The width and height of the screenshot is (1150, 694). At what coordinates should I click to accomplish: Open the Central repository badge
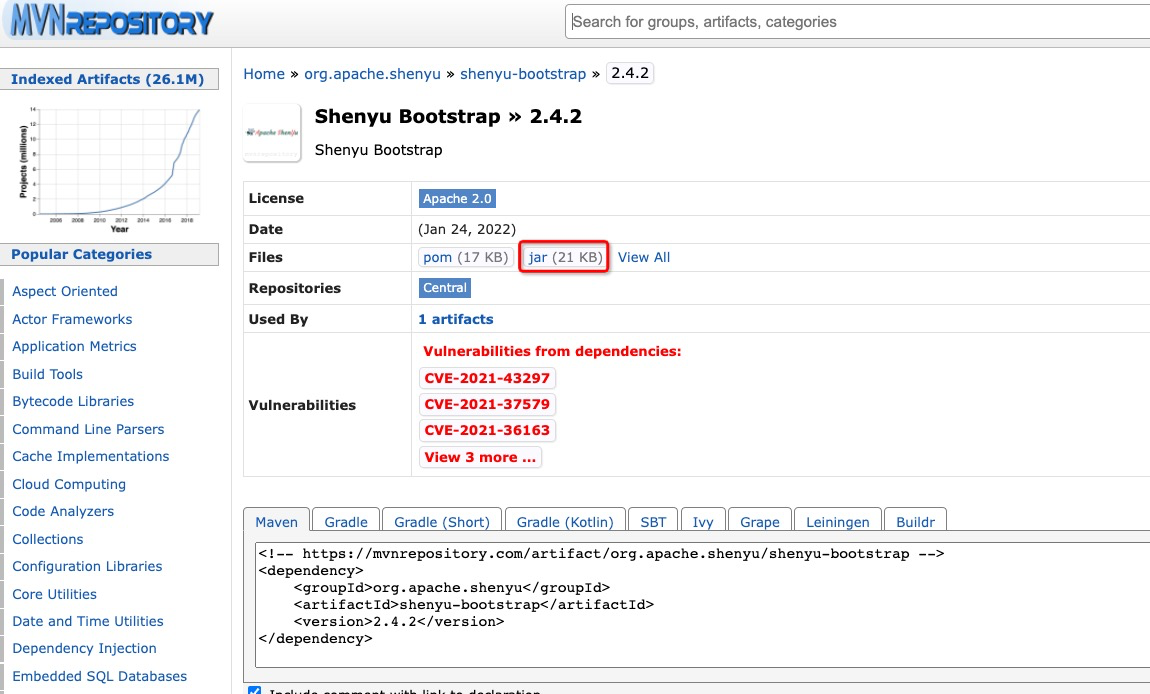click(444, 288)
